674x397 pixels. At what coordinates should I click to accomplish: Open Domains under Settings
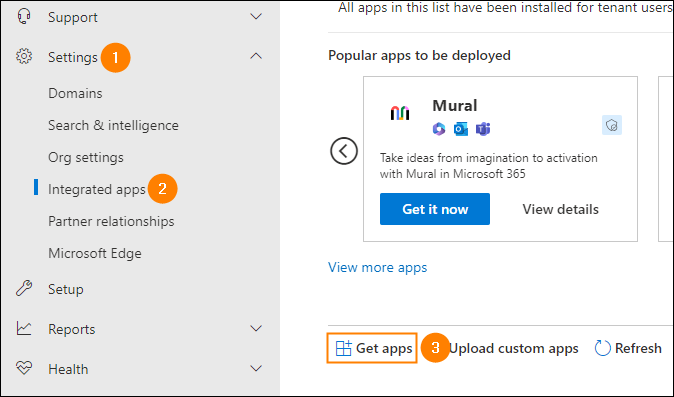pyautogui.click(x=75, y=93)
